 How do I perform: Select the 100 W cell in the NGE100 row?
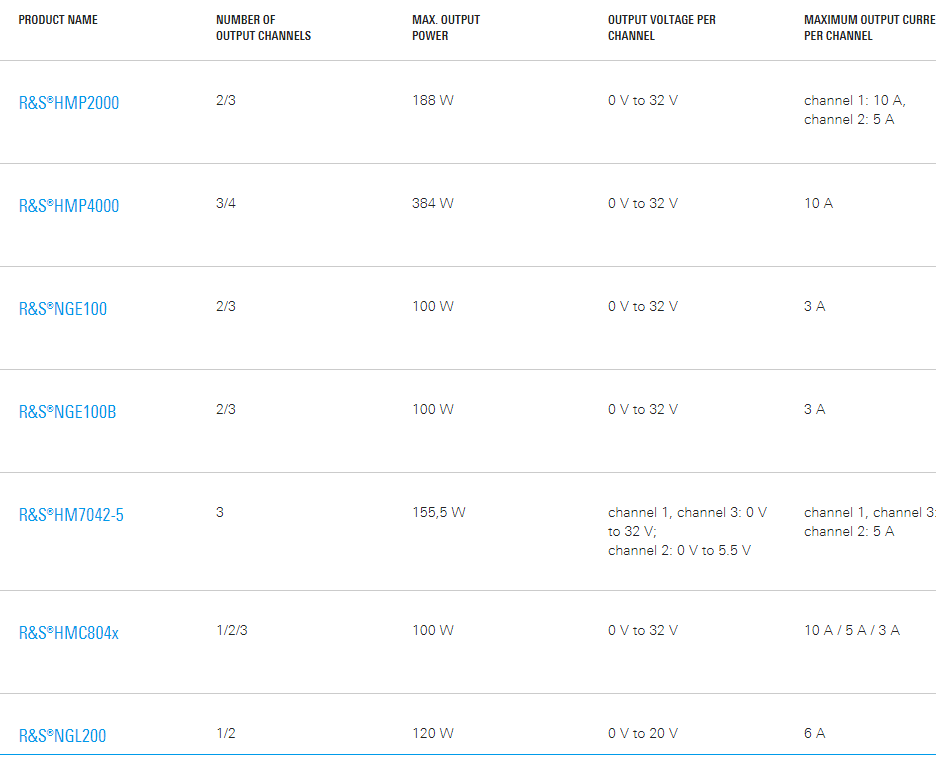click(433, 306)
